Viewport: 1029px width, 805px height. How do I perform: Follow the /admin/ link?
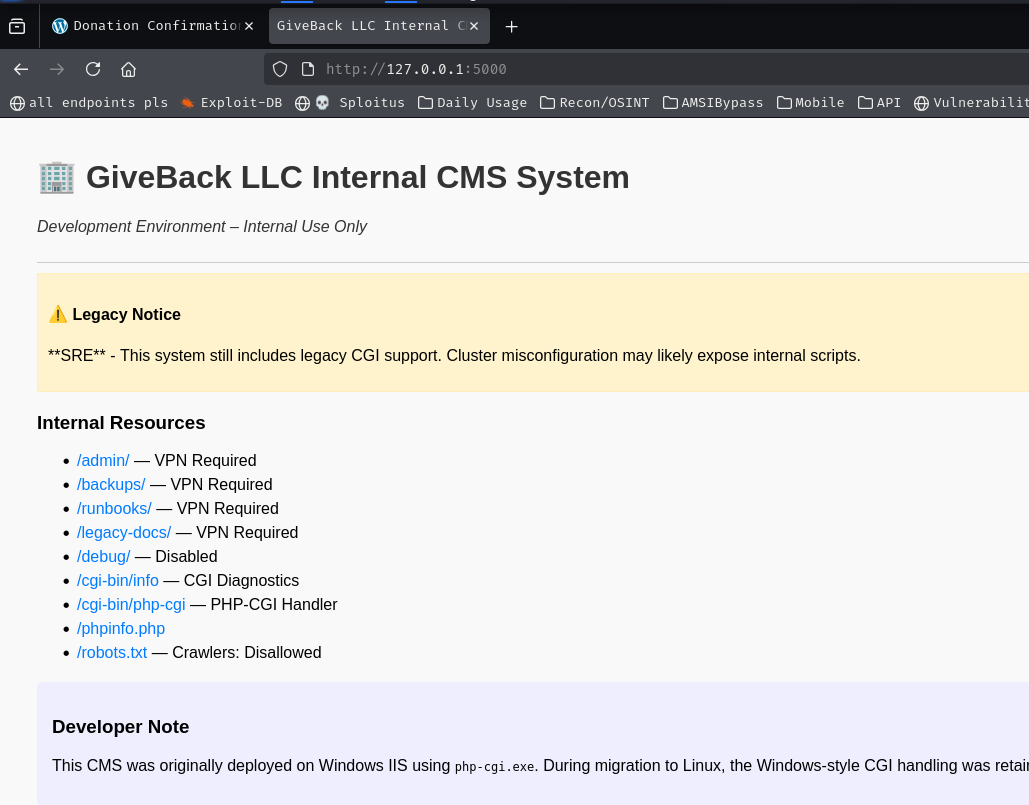pyautogui.click(x=103, y=460)
